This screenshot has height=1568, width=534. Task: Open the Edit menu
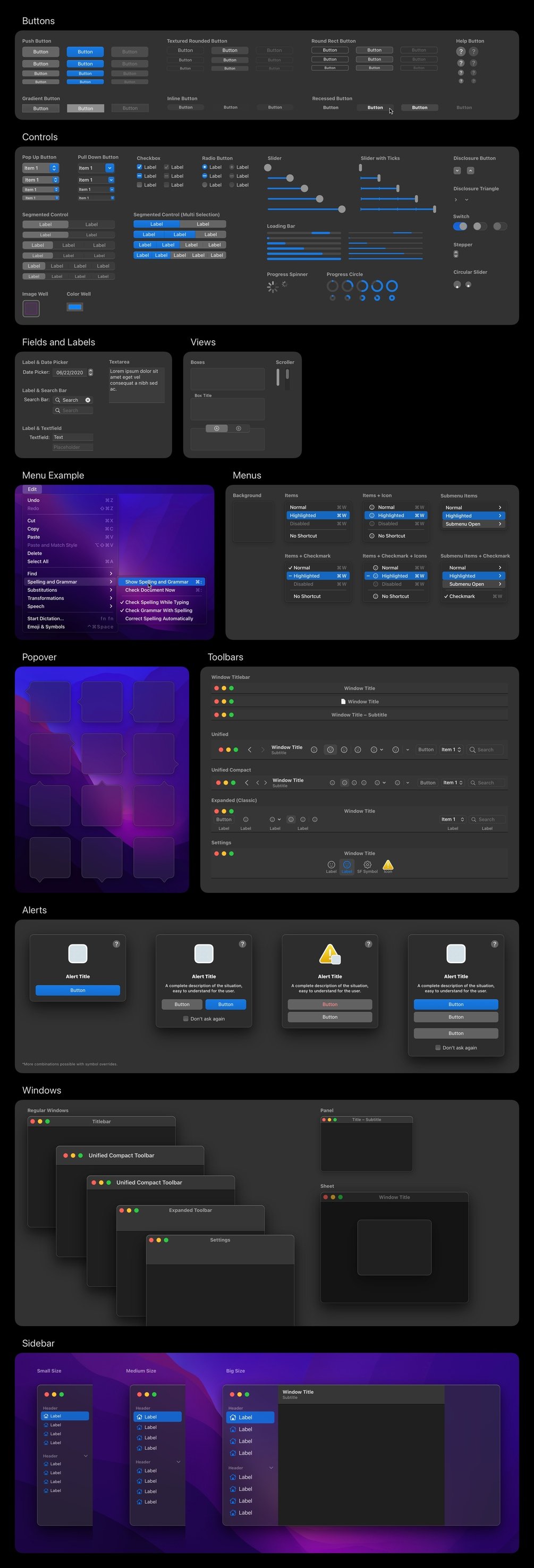point(32,490)
